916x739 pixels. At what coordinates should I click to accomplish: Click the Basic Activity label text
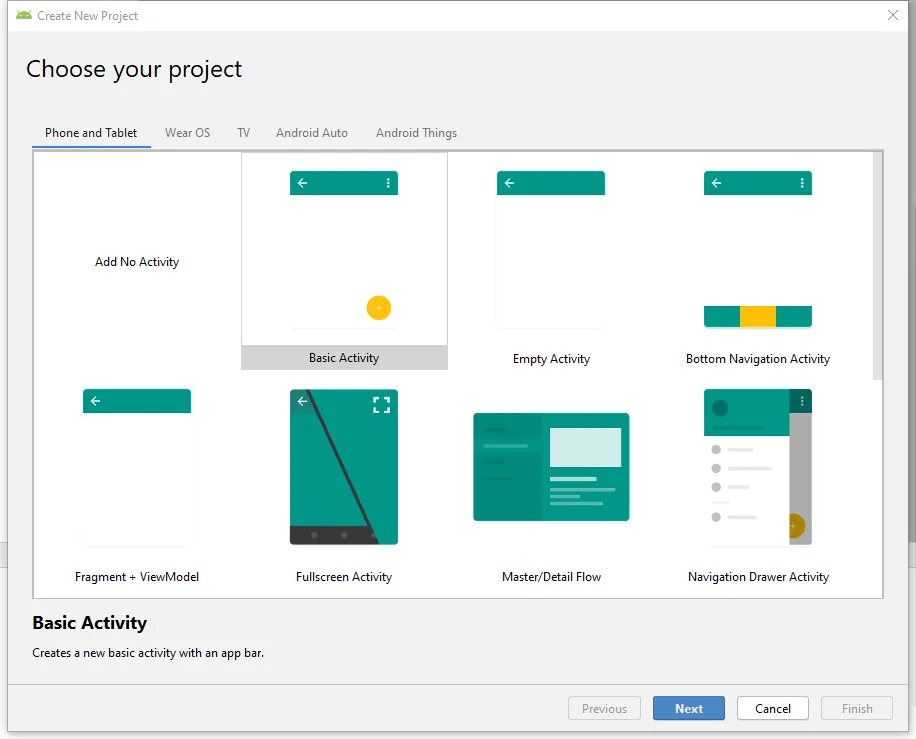[x=344, y=358]
